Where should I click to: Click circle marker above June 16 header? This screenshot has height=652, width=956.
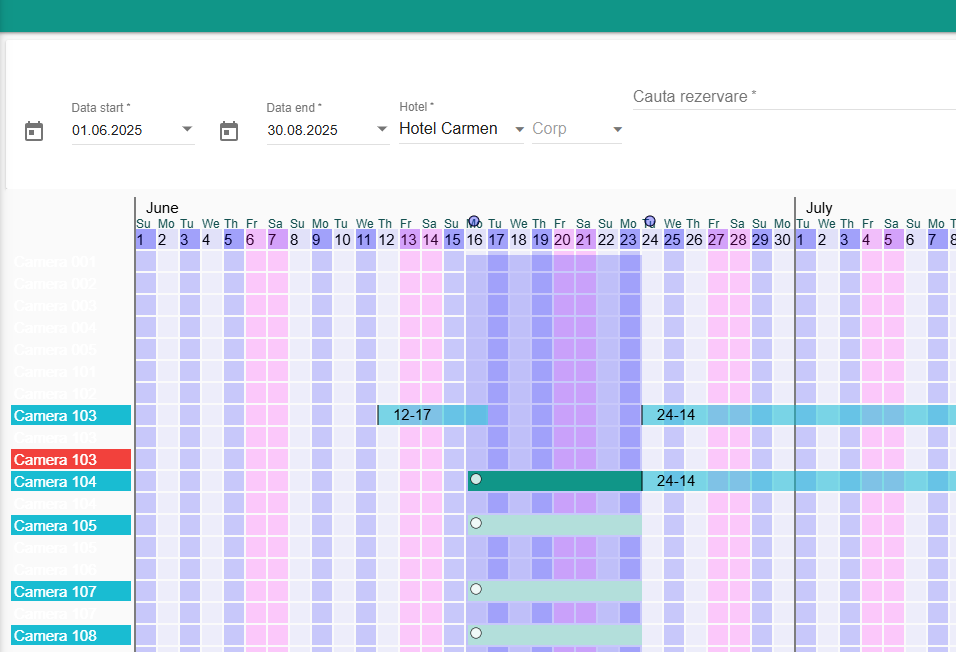pyautogui.click(x=474, y=221)
